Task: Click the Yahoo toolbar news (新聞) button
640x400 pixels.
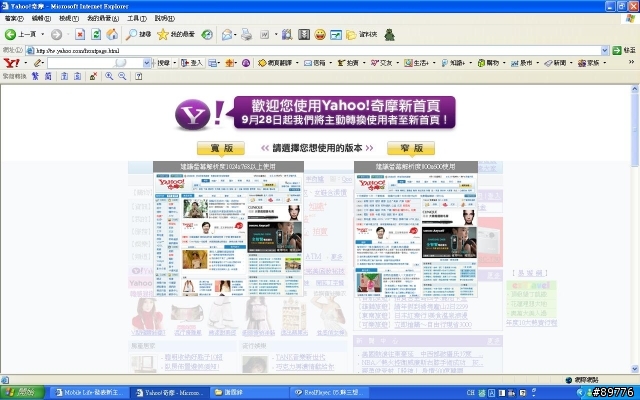Action: (556, 63)
